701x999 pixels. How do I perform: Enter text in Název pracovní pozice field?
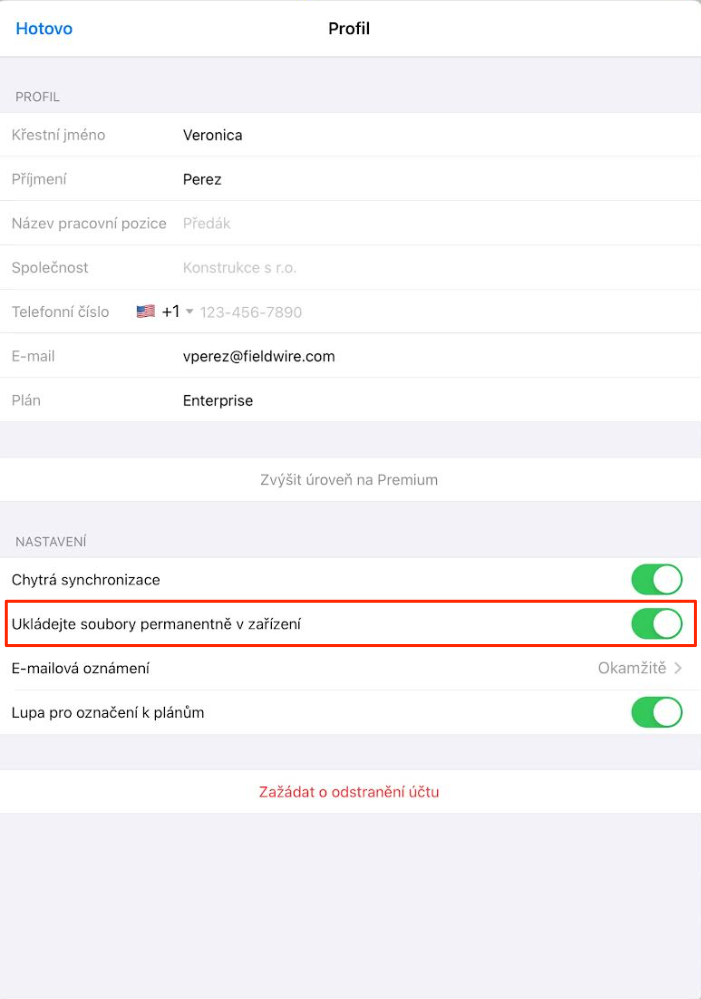click(400, 224)
